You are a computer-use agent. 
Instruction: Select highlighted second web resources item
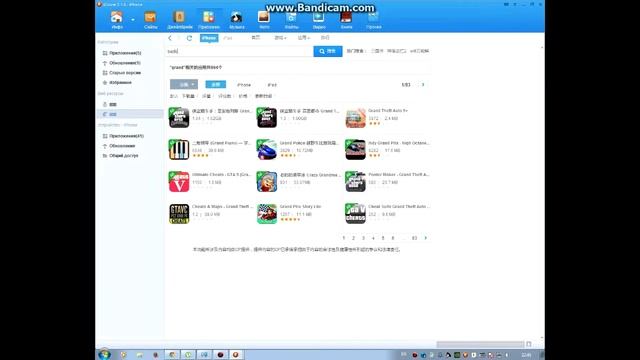coord(130,114)
